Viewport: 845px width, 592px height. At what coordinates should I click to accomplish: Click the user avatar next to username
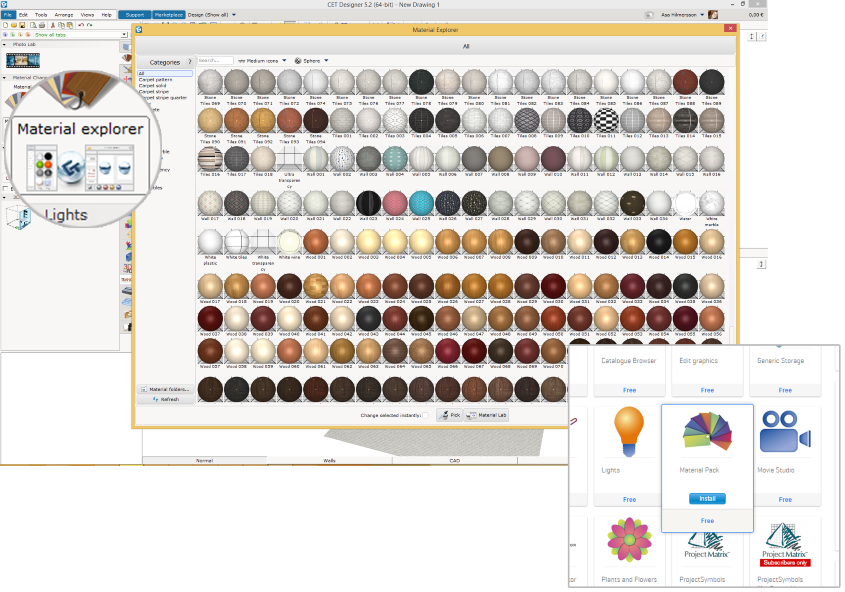point(713,15)
